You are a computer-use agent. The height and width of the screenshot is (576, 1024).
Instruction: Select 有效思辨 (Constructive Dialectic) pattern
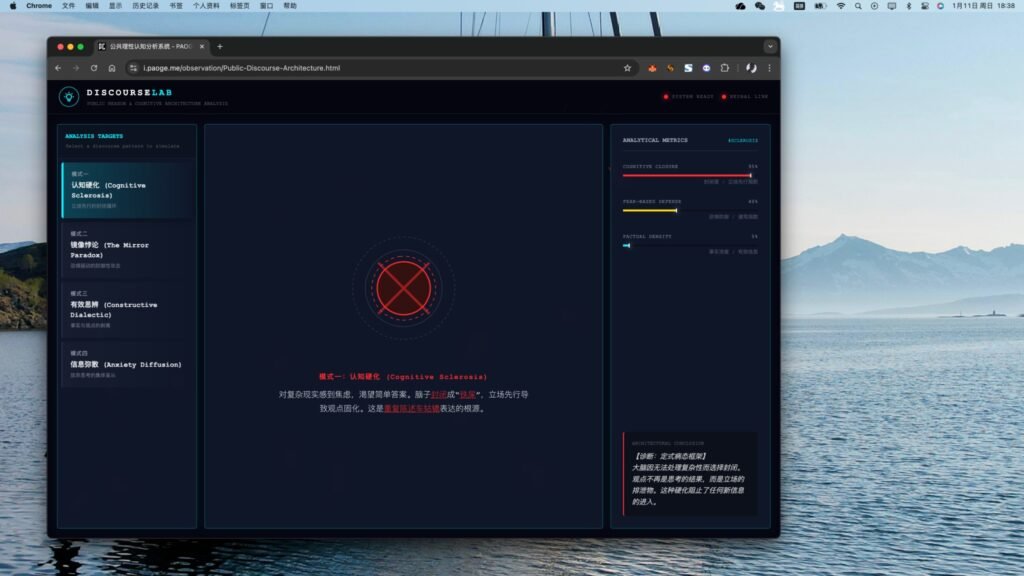pos(127,309)
